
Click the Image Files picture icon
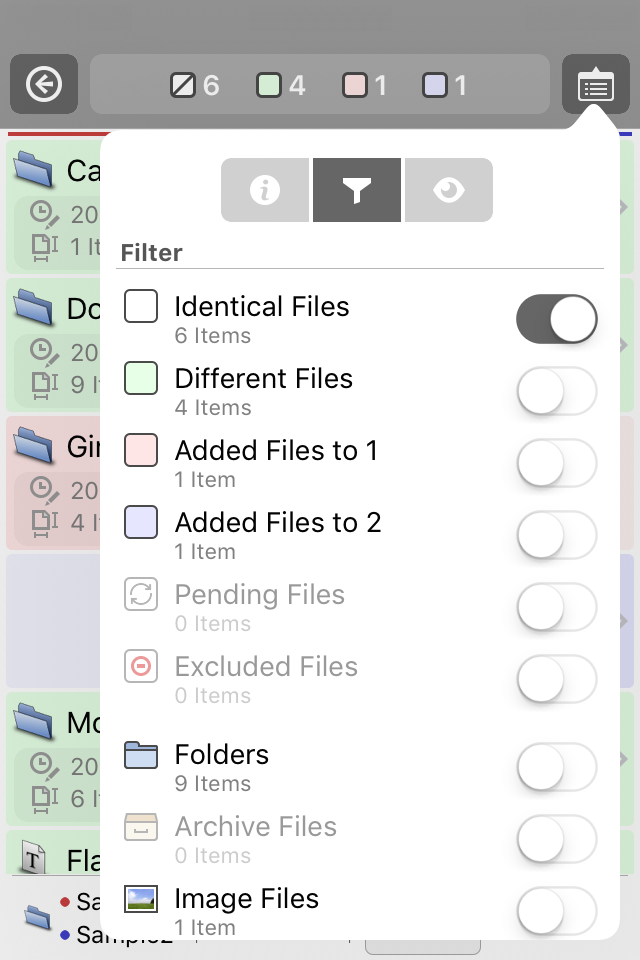pos(141,899)
